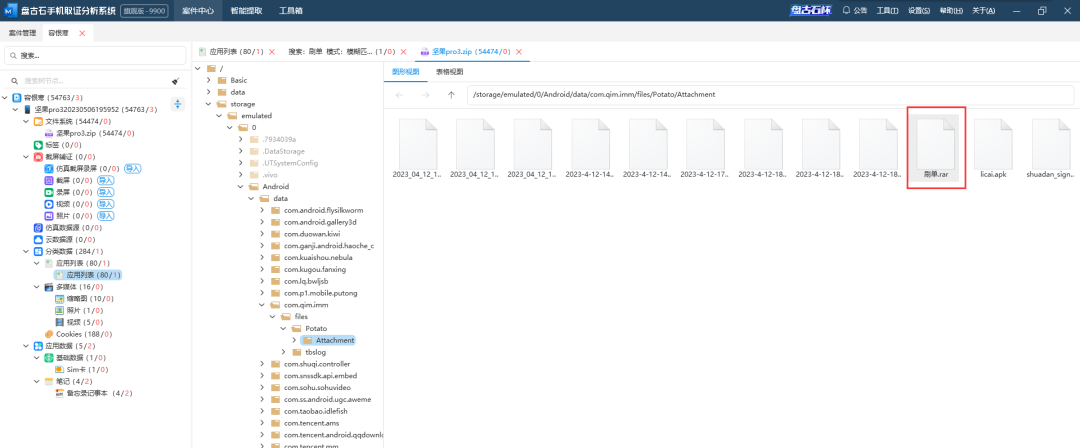Expand the Basic folder in file tree
This screenshot has width=1080, height=448.
[x=209, y=80]
